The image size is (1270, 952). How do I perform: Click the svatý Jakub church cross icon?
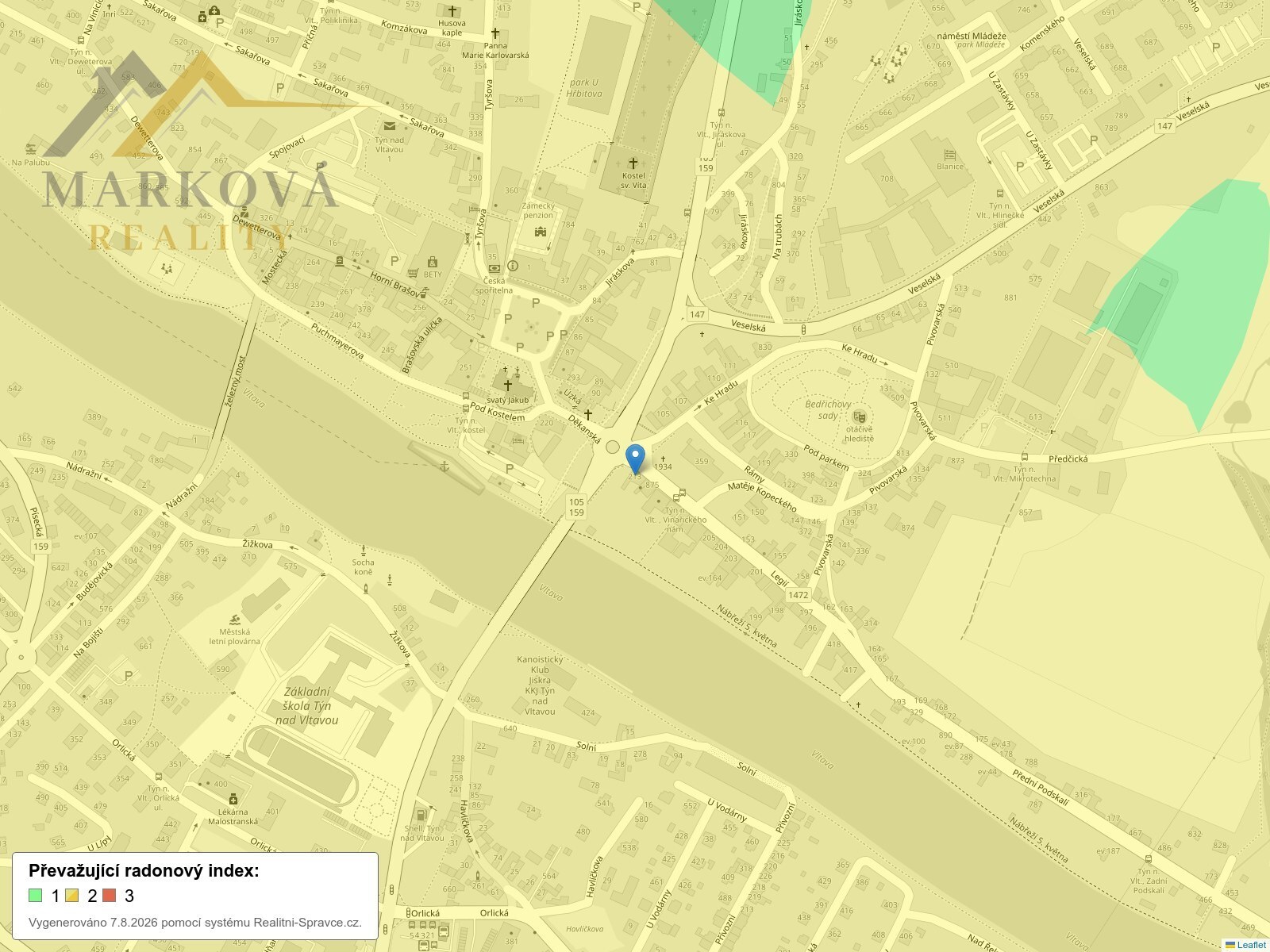(507, 386)
